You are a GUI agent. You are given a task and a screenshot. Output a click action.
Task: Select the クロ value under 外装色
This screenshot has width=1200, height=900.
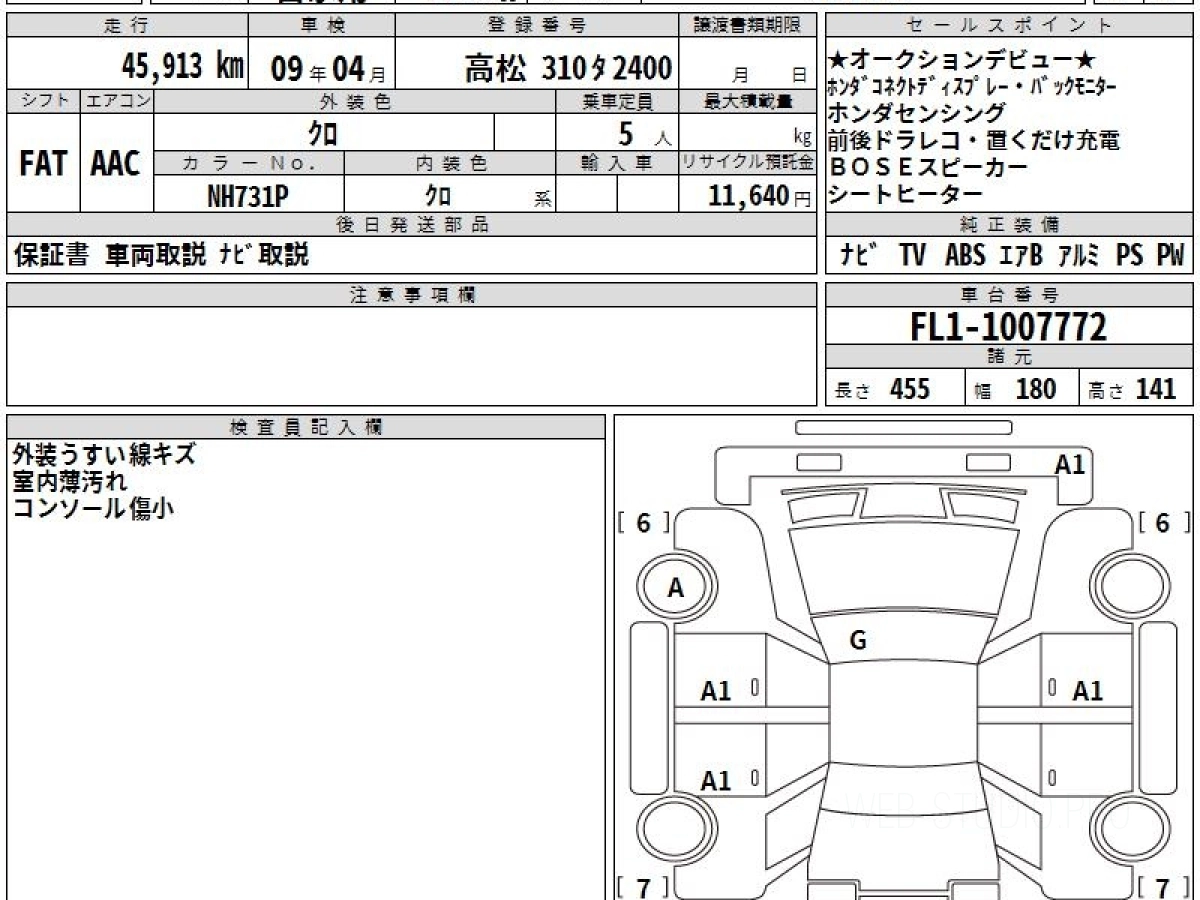coord(323,132)
